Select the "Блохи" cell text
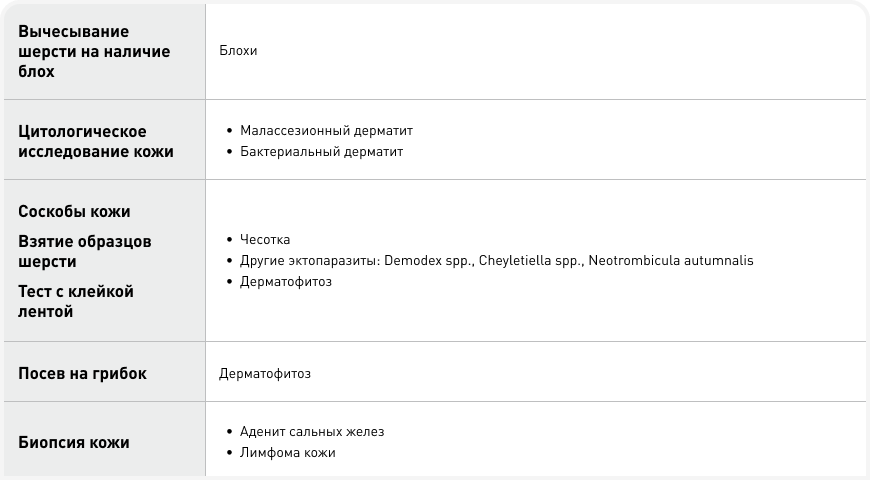 coord(238,51)
